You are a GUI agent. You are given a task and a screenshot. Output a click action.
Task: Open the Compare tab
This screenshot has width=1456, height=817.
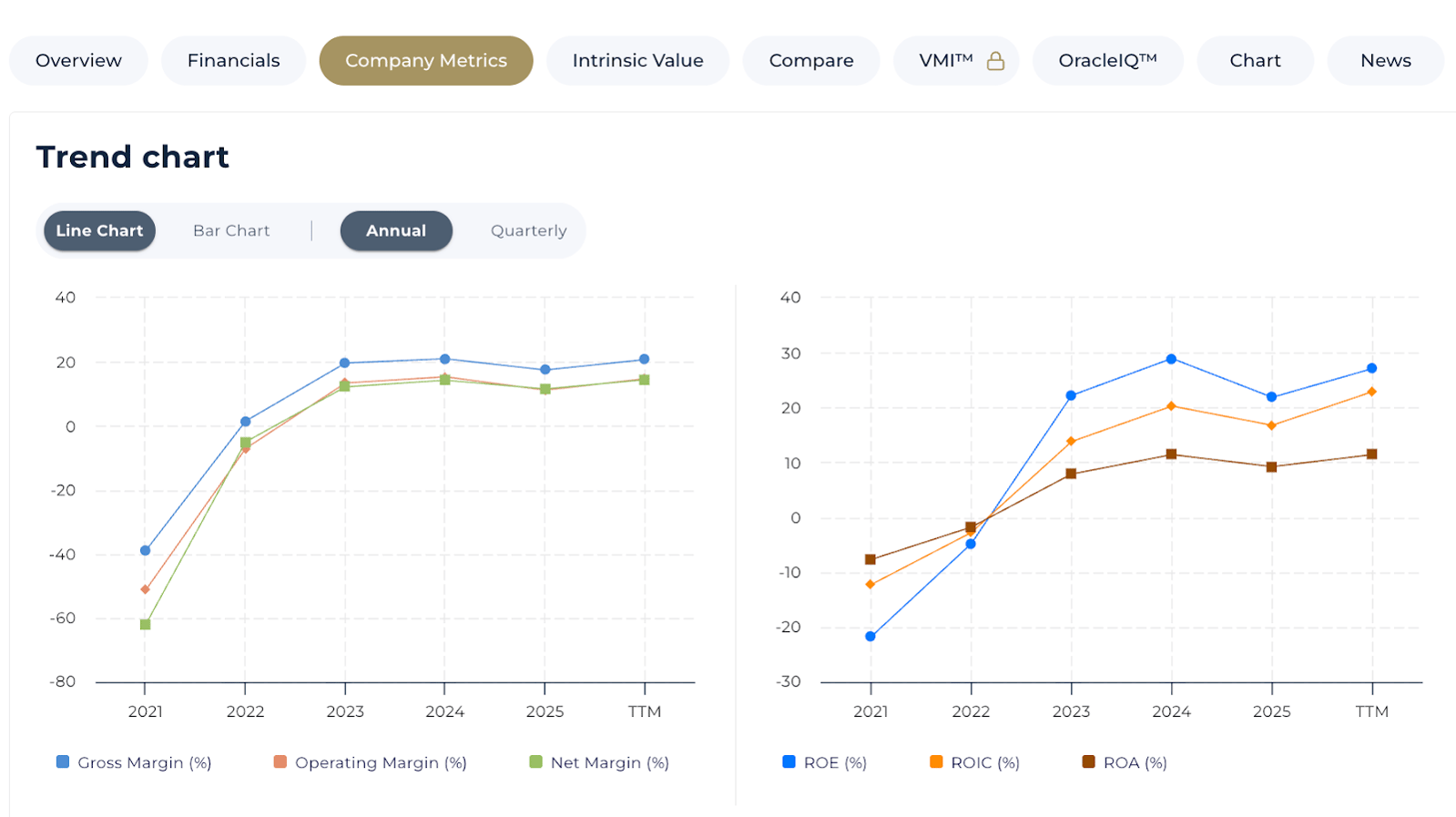pos(810,61)
